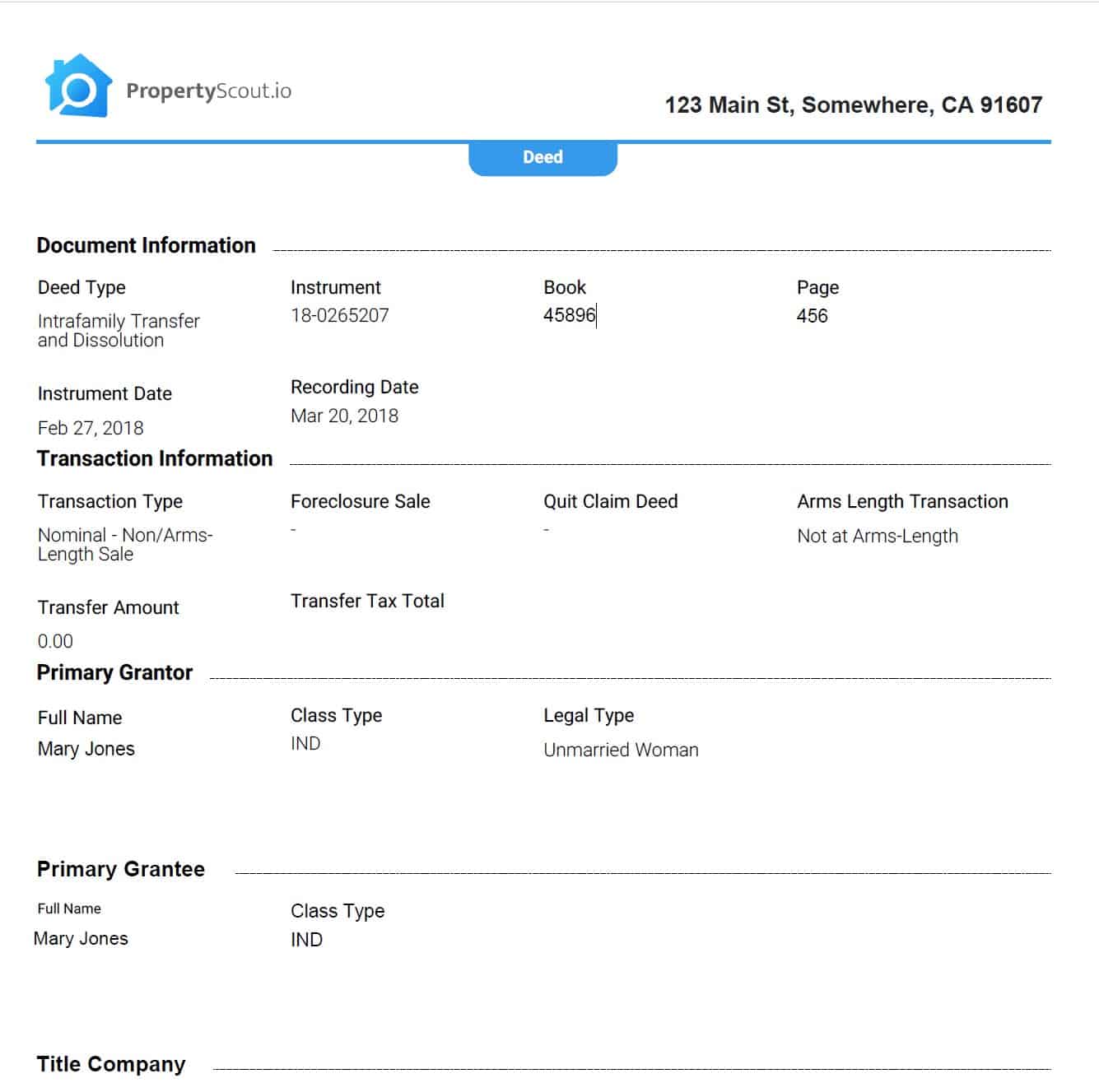Click IND class type under Primary Grantee

tap(306, 940)
